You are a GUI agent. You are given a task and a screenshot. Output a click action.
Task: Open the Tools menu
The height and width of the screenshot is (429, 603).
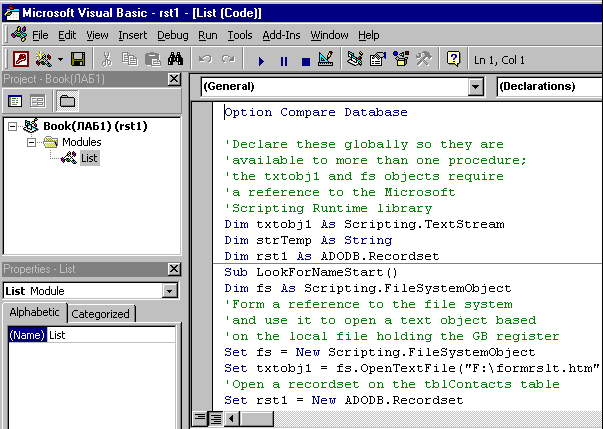click(x=240, y=35)
